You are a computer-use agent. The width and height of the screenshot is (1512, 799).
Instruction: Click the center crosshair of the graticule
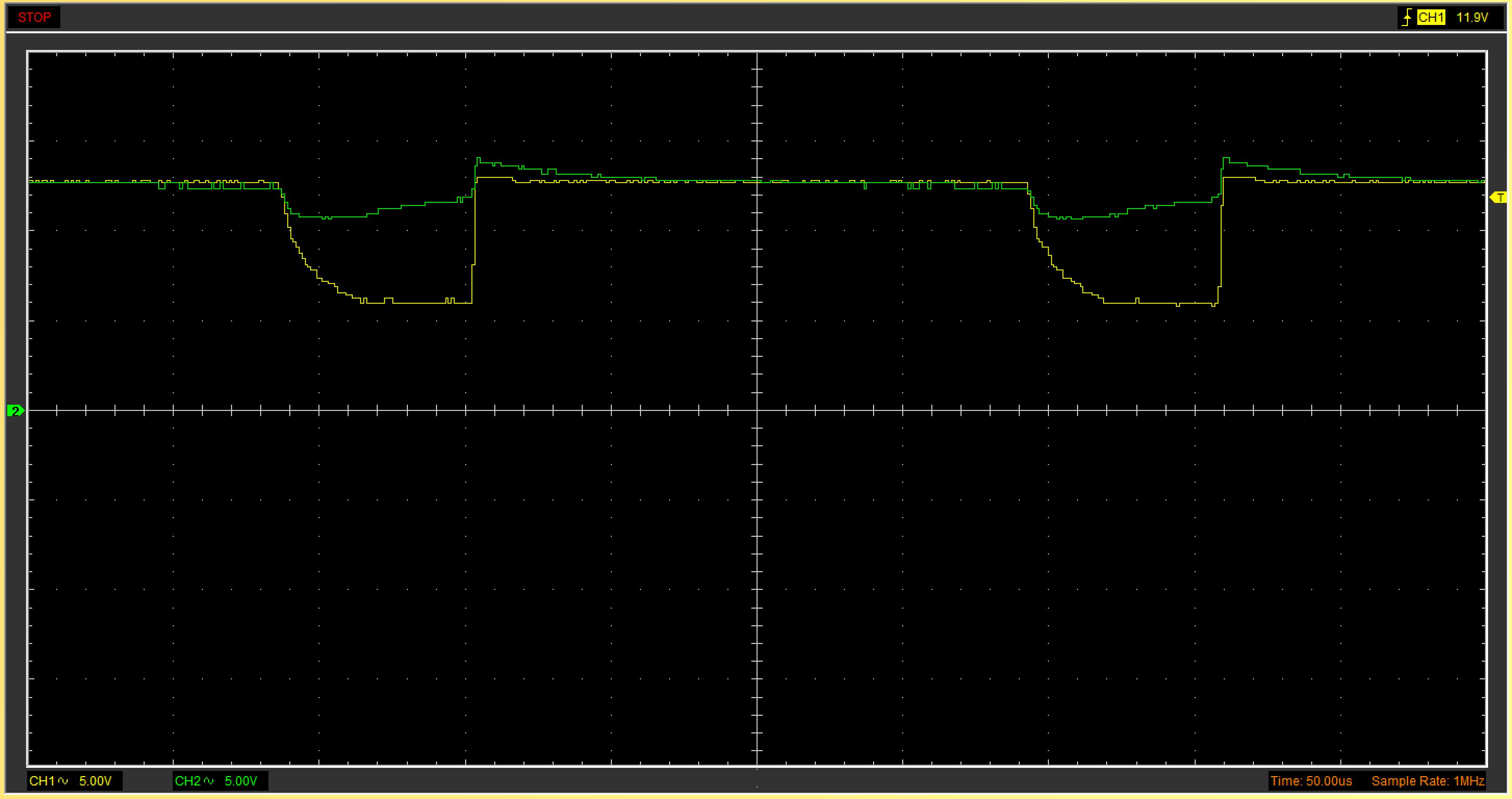757,410
